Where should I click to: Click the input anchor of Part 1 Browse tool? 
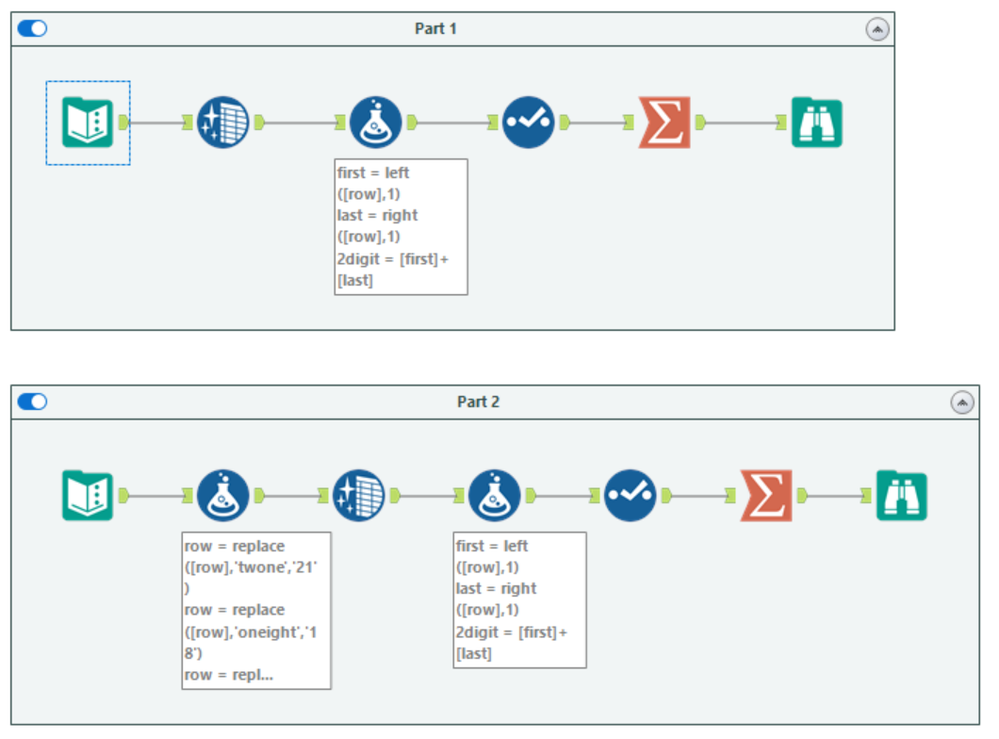pyautogui.click(x=782, y=122)
